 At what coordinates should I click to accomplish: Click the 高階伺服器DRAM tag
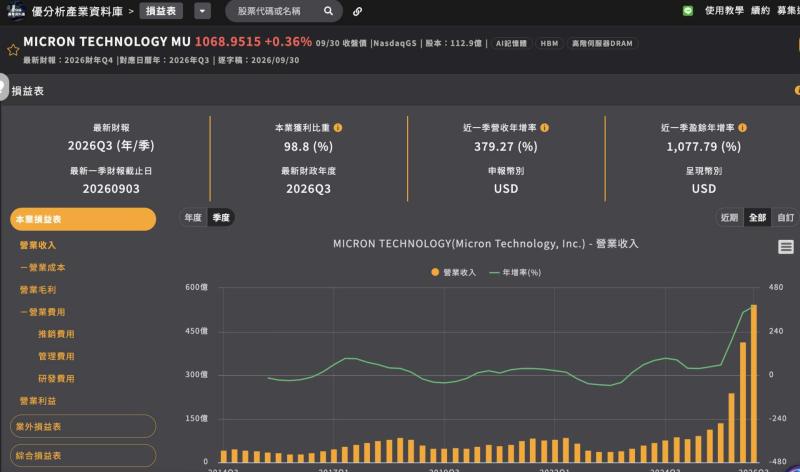pyautogui.click(x=602, y=43)
